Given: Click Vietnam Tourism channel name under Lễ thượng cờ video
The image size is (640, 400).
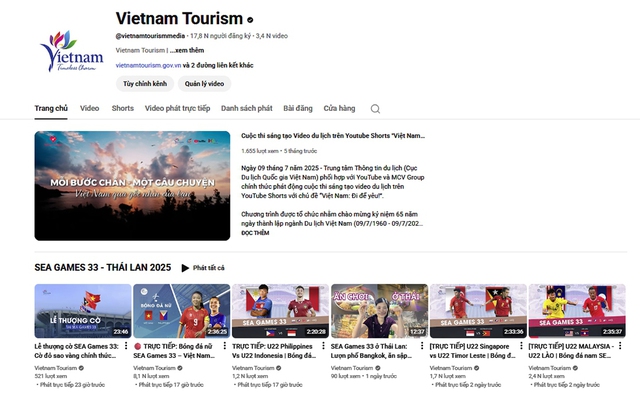Looking at the screenshot, I should [x=56, y=368].
